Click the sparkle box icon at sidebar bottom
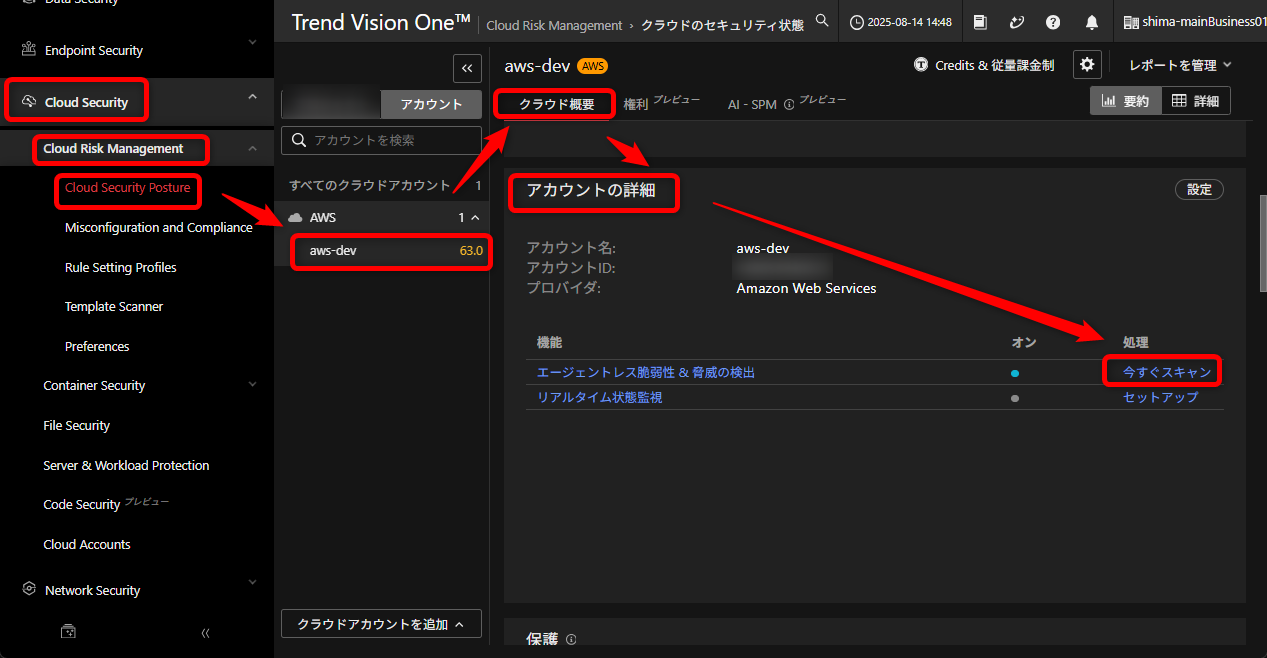The image size is (1267, 658). 68,632
